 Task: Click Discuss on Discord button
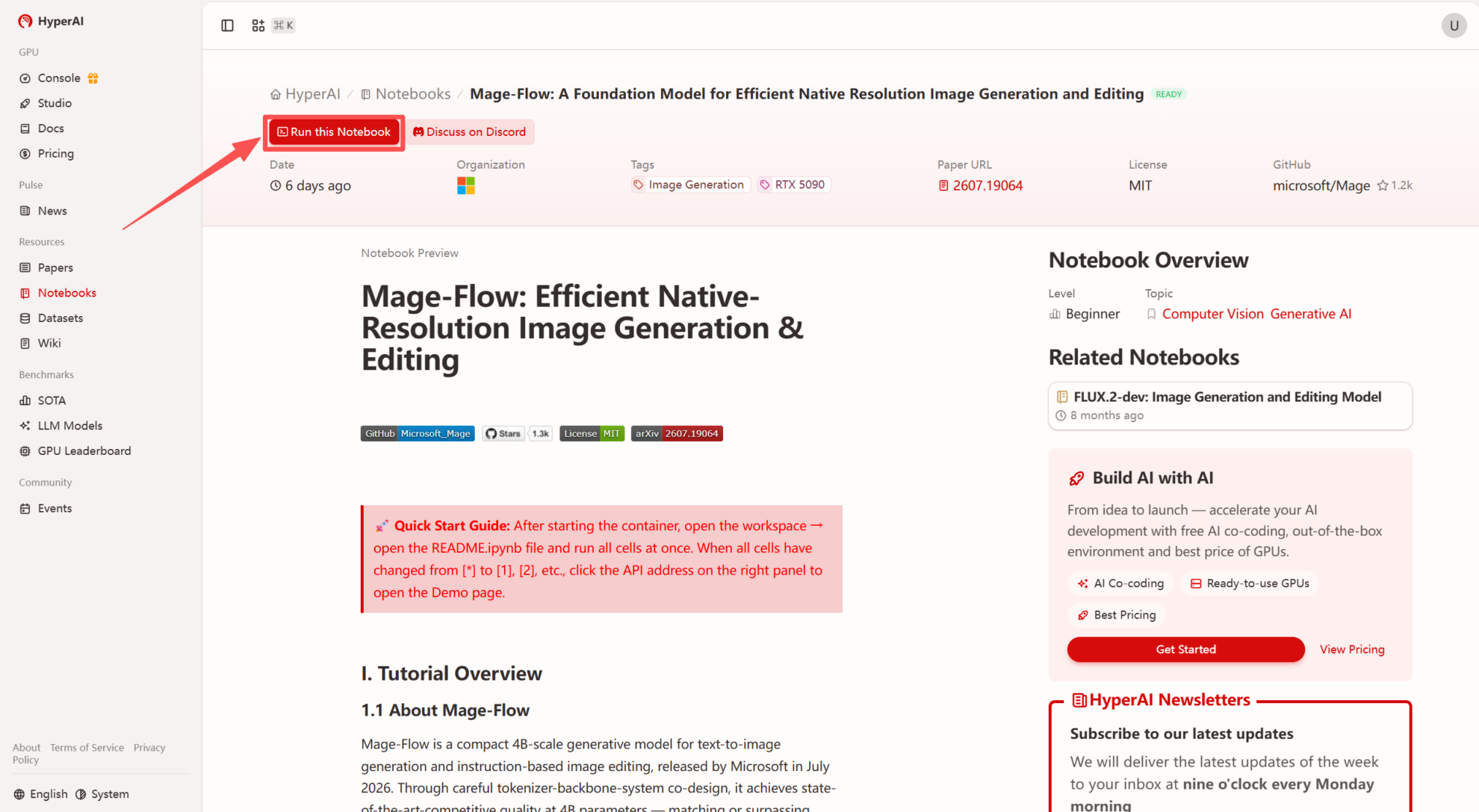pyautogui.click(x=470, y=132)
